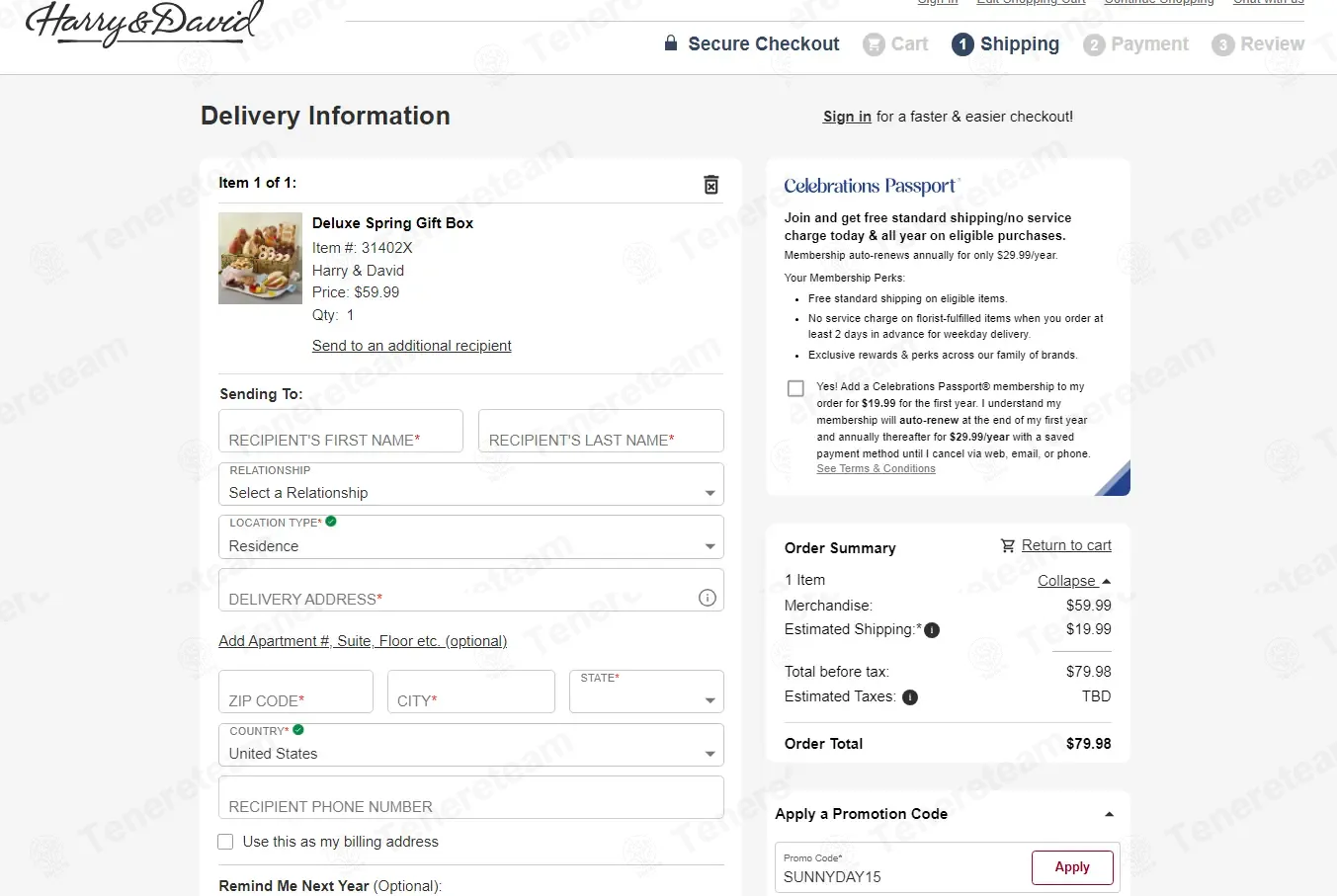This screenshot has height=896, width=1337.
Task: Click the Promo Code field with SUNNYDAY15
Action: pos(902,868)
